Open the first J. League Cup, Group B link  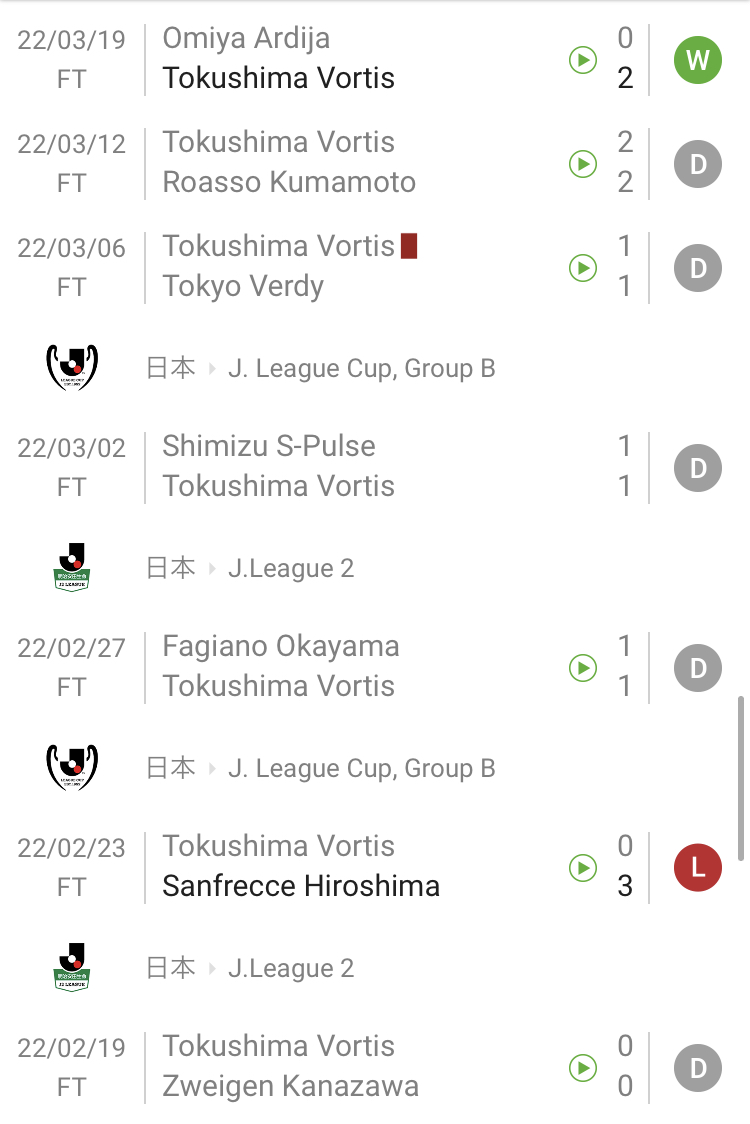coord(361,369)
